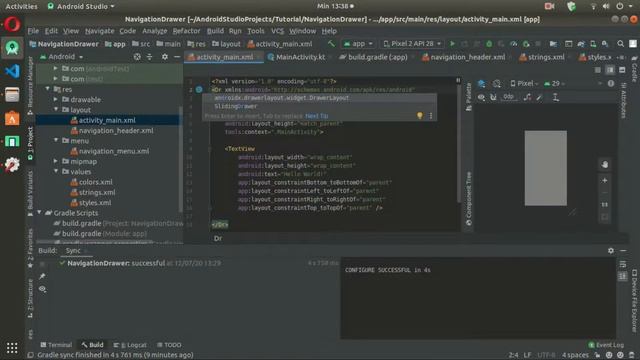This screenshot has height=360, width=640.
Task: Open AVD Manager phone icon in toolbar
Action: [593, 44]
